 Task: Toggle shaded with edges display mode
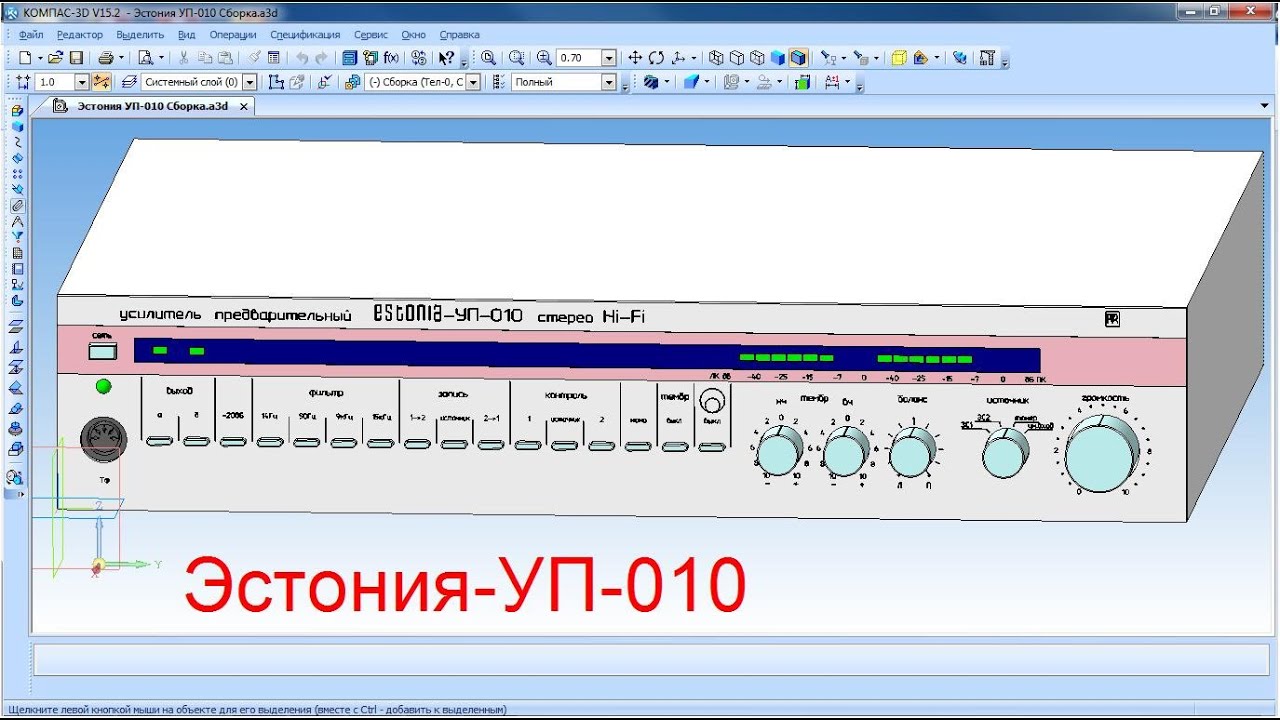point(798,58)
